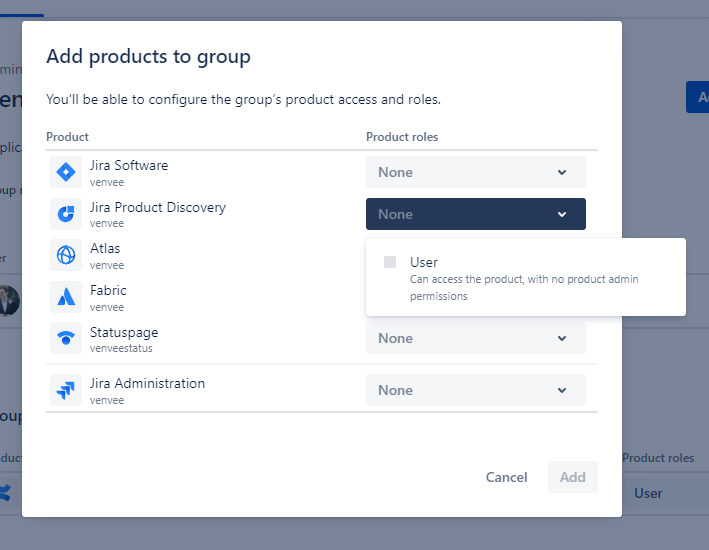This screenshot has width=709, height=550.
Task: Click the blue button behind the dialog
Action: 697,97
